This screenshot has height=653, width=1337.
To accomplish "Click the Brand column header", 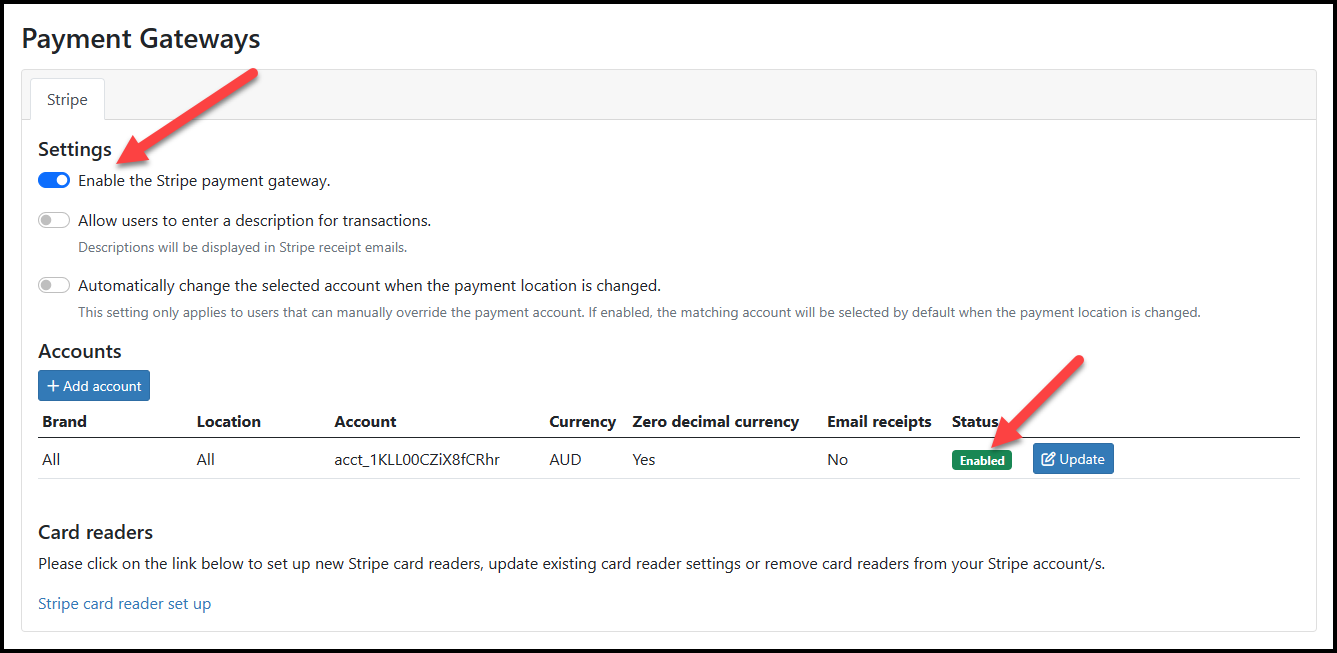I will [x=64, y=422].
